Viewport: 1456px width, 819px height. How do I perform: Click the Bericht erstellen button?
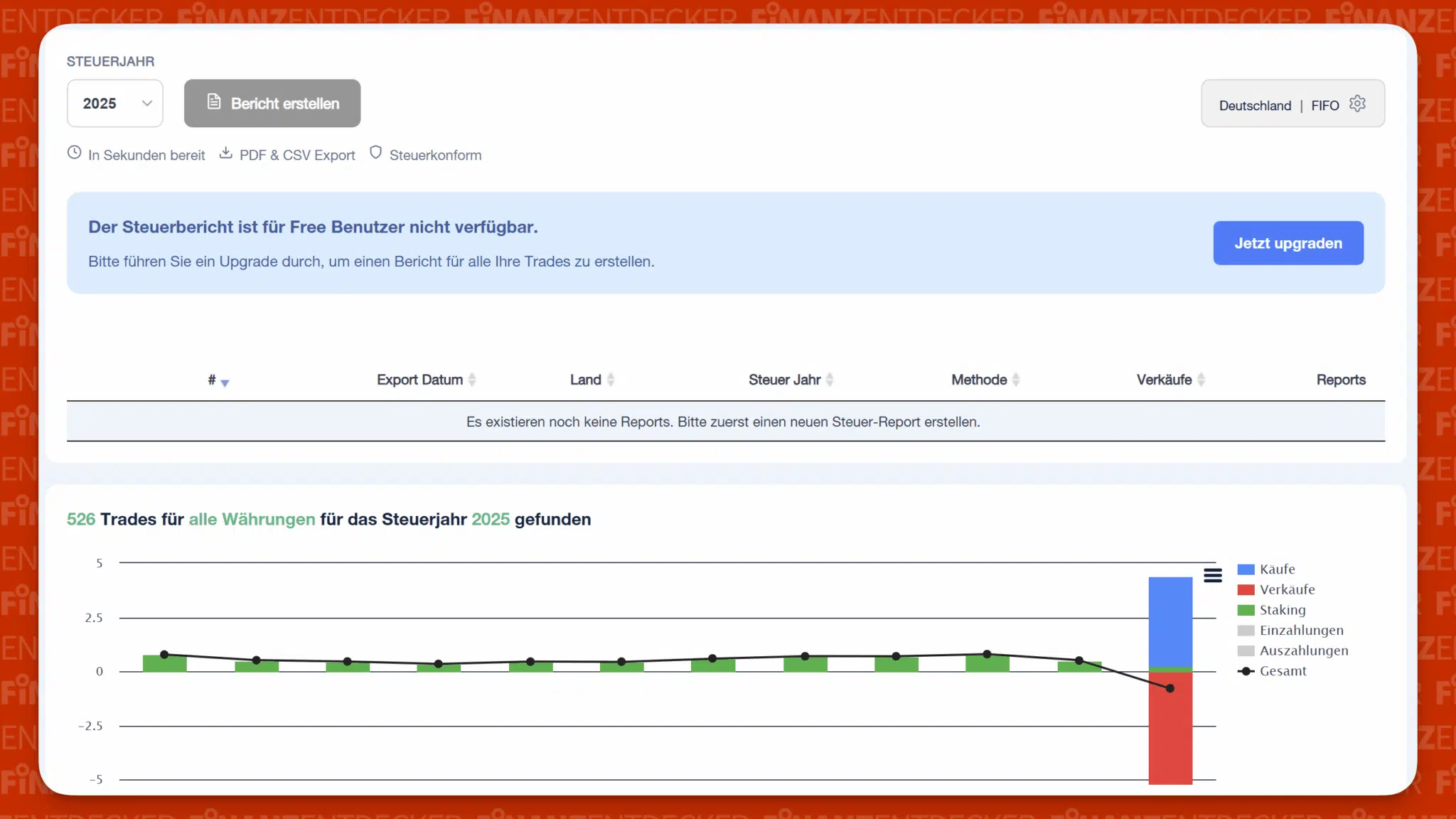point(272,103)
